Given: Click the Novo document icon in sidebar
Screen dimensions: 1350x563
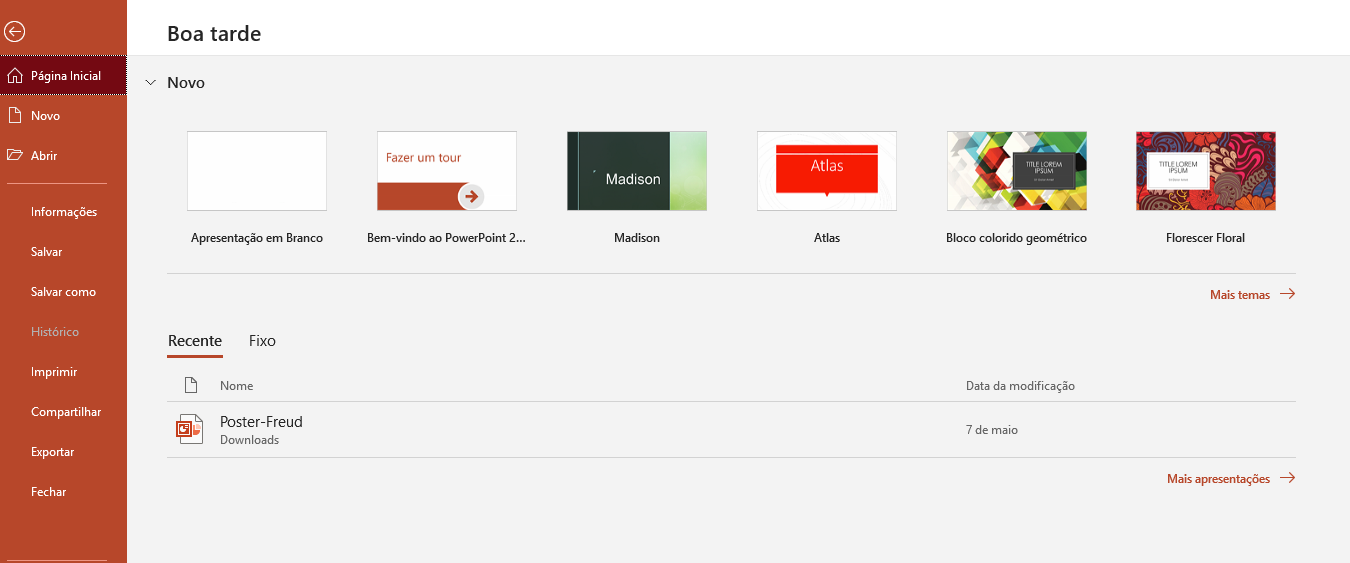Looking at the screenshot, I should [x=14, y=116].
